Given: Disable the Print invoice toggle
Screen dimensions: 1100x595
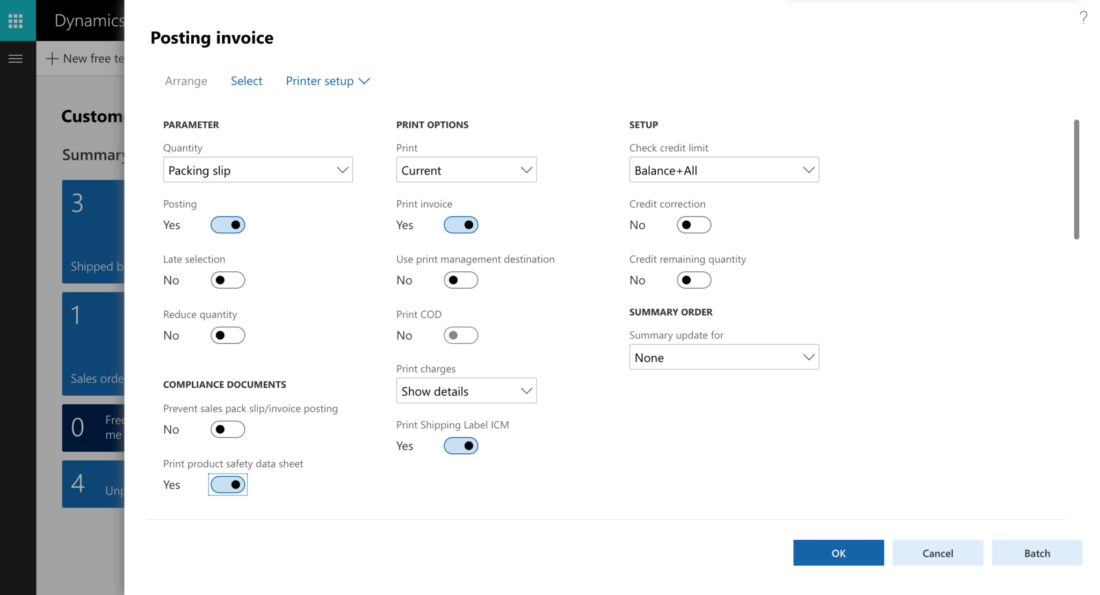Looking at the screenshot, I should tap(461, 225).
